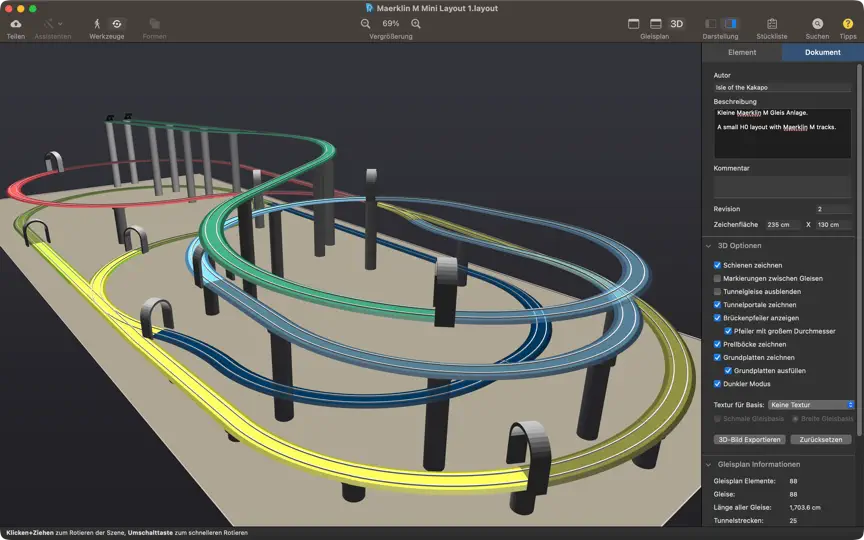Select the walk-through tool in Werkzeuge
864x540 pixels.
coord(97,24)
